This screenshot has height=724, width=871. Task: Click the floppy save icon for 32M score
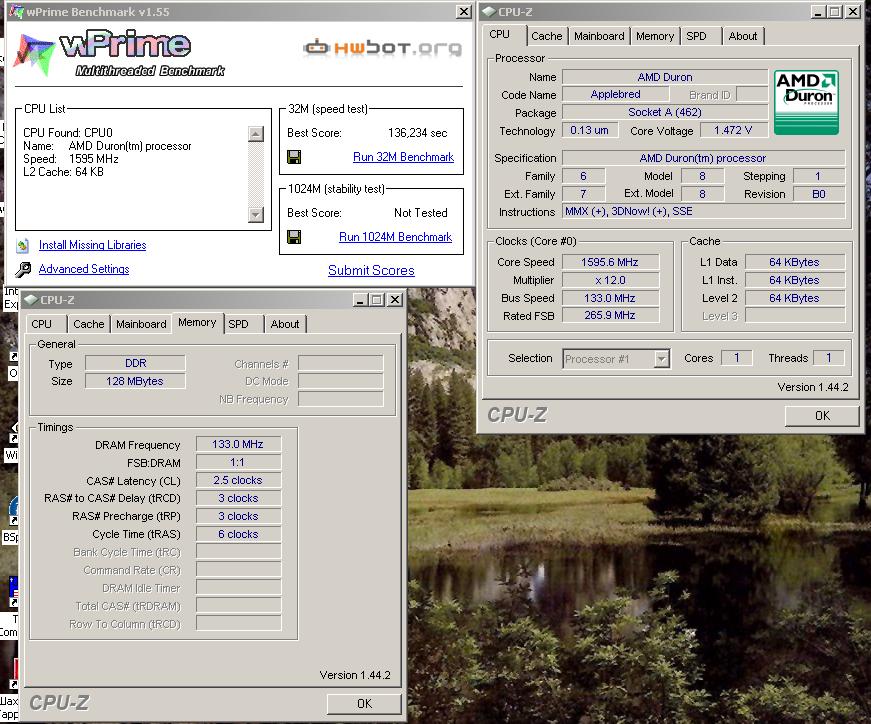[294, 157]
